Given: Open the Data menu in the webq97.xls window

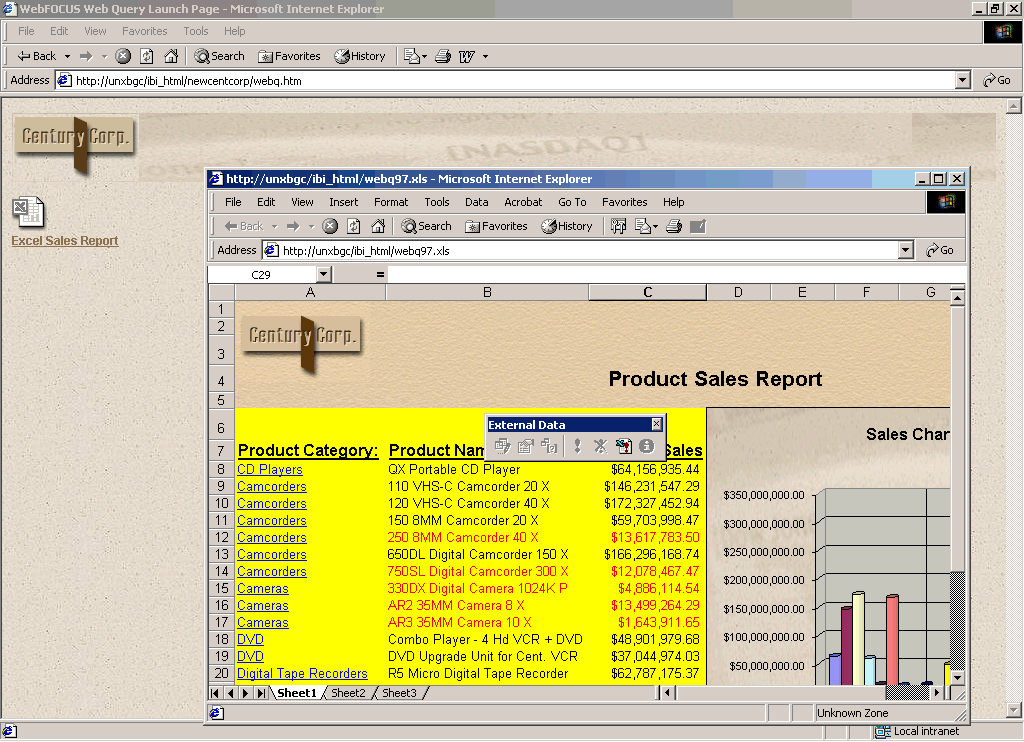Looking at the screenshot, I should click(477, 202).
